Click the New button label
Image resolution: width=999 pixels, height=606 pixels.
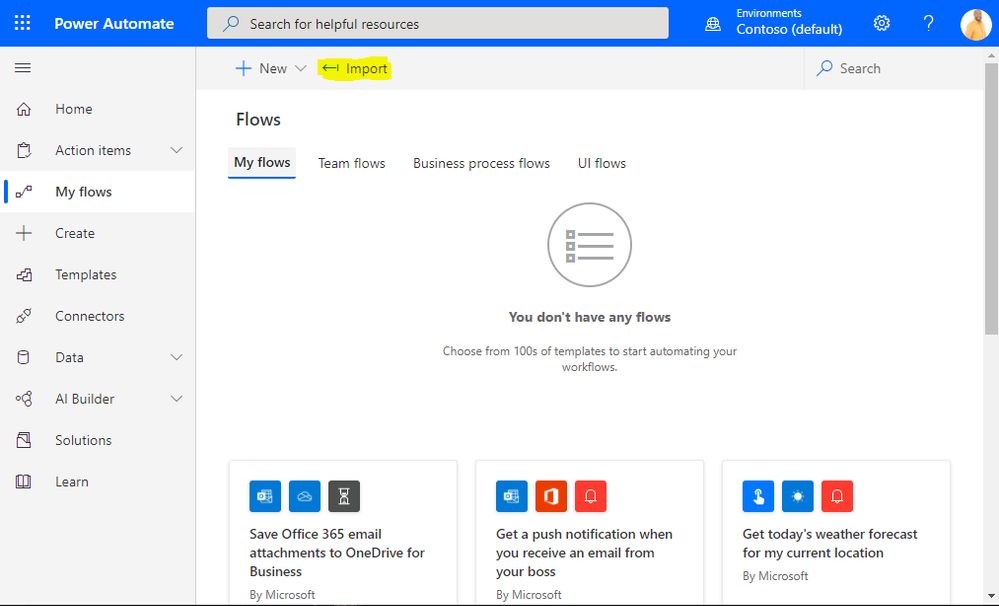coord(273,68)
